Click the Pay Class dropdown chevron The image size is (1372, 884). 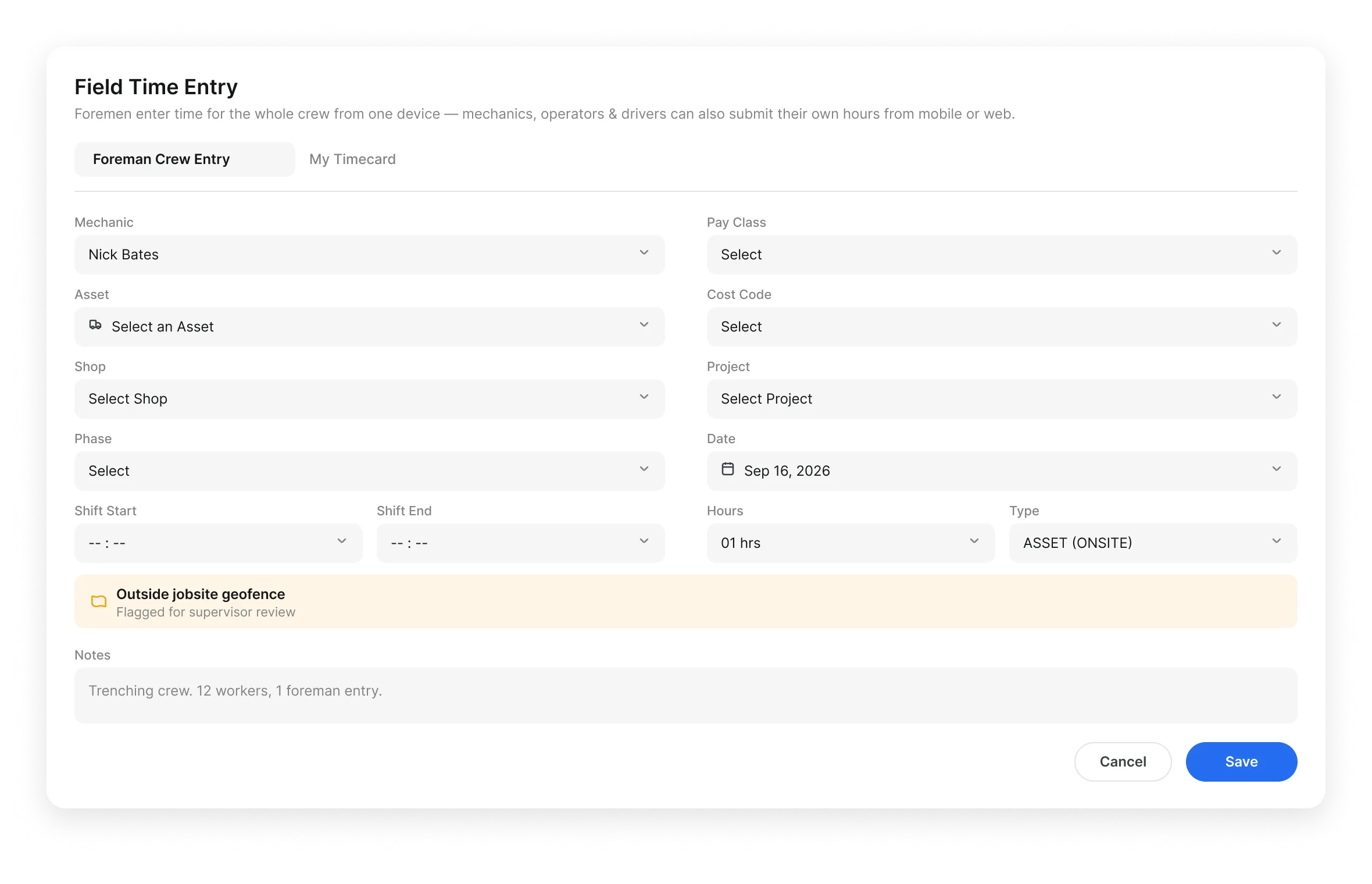[x=1277, y=253]
